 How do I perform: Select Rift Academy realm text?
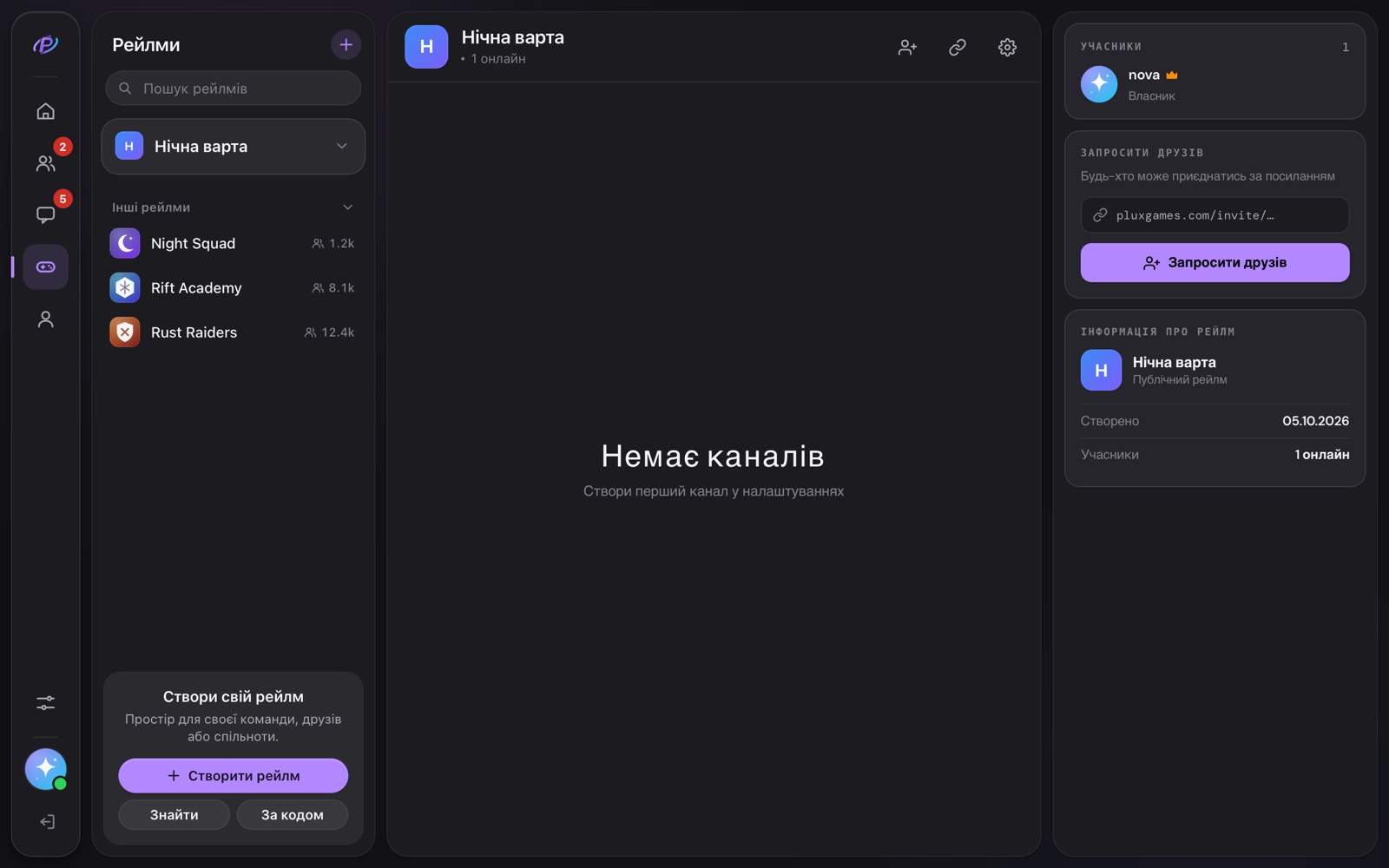coord(196,287)
